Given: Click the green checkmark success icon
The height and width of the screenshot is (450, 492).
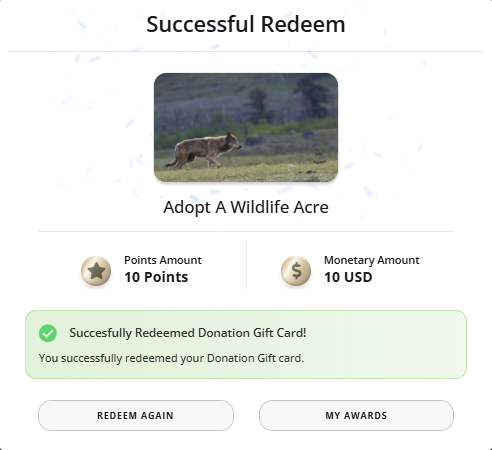Looking at the screenshot, I should (x=48, y=333).
